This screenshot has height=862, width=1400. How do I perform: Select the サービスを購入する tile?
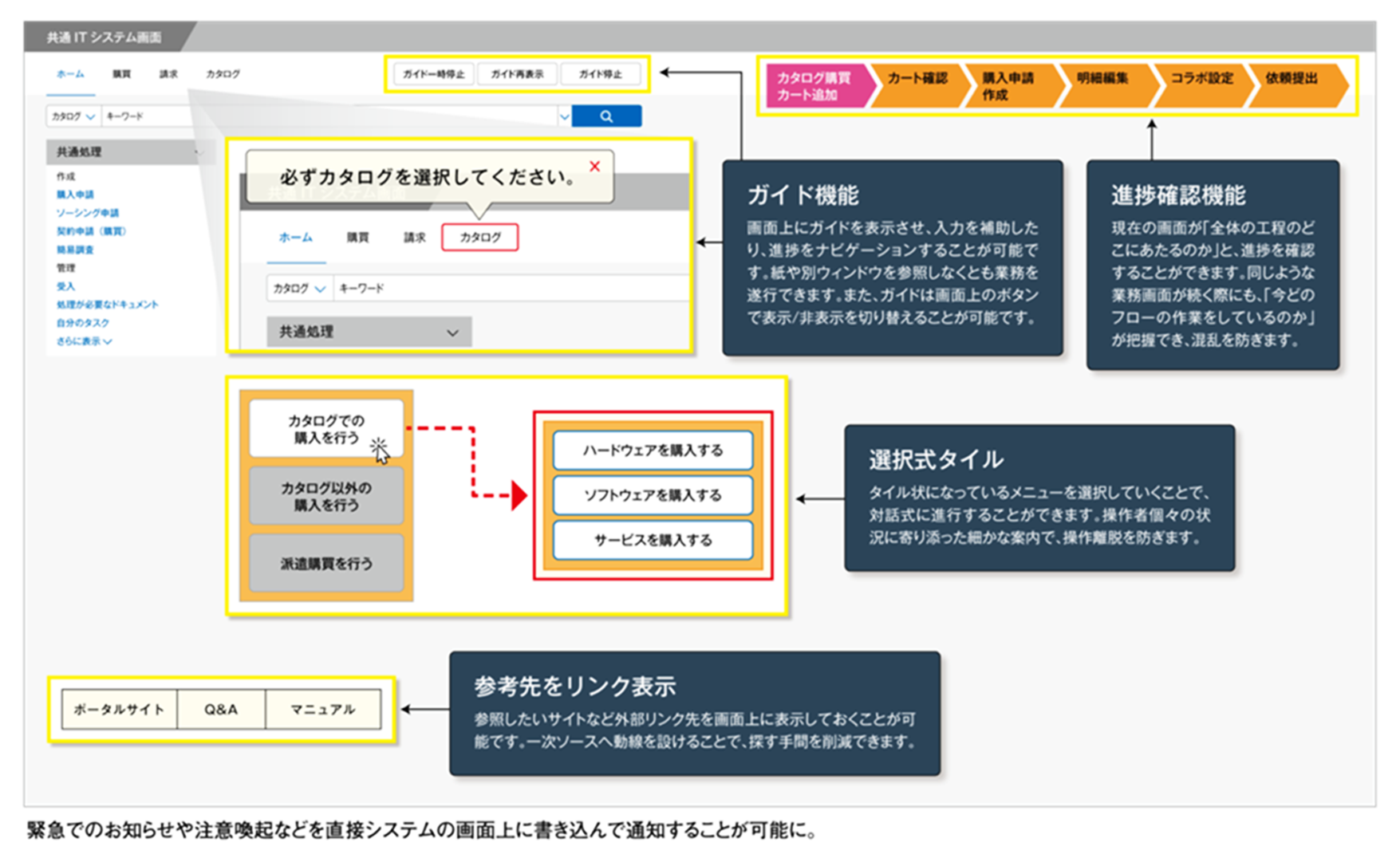pos(653,540)
